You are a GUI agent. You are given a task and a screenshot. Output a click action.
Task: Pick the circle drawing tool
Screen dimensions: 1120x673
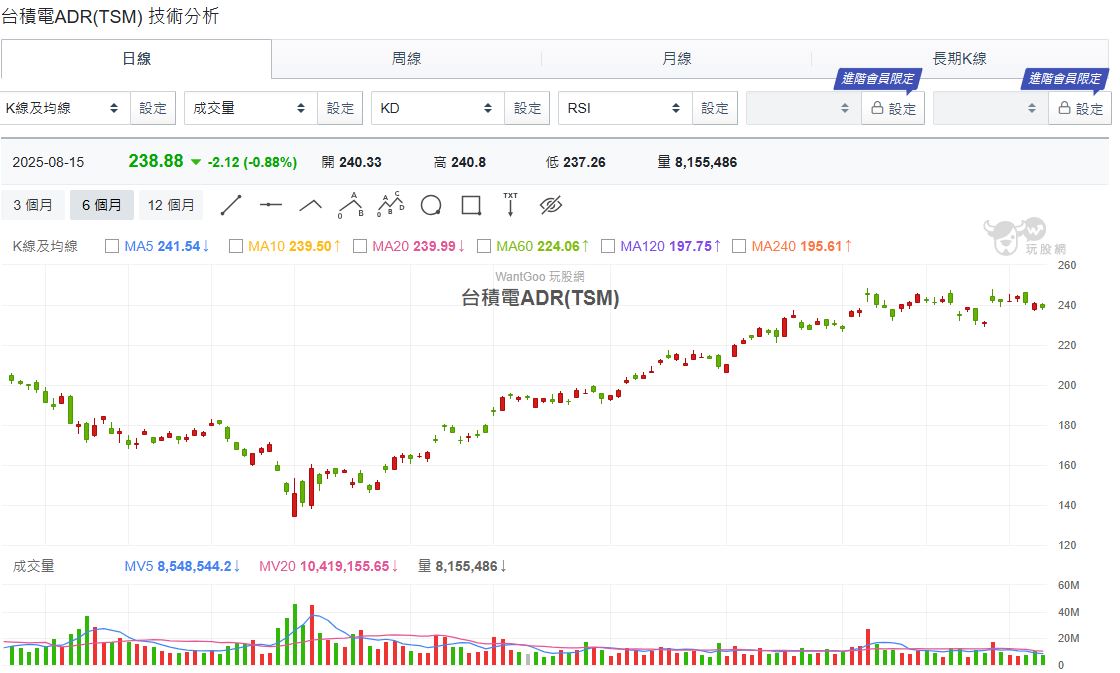pos(431,205)
